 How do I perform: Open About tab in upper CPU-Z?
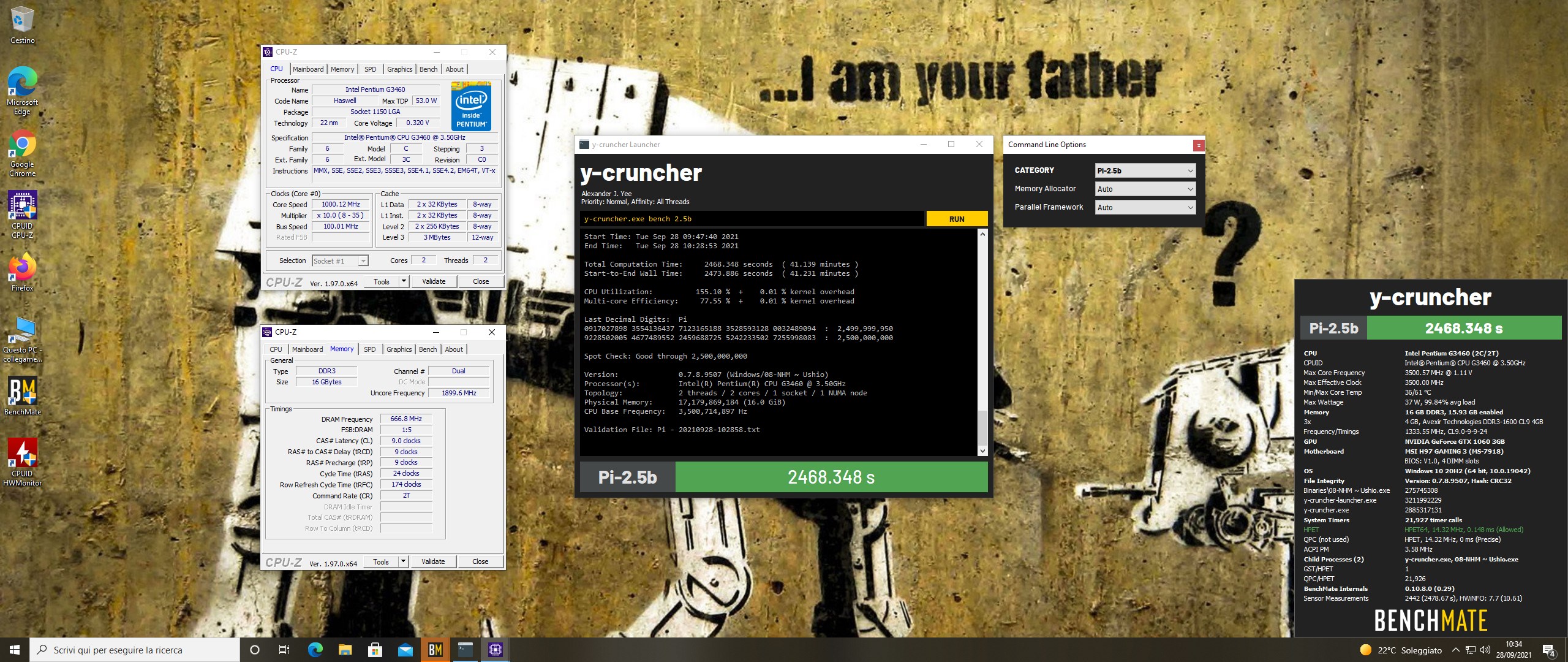coord(454,69)
